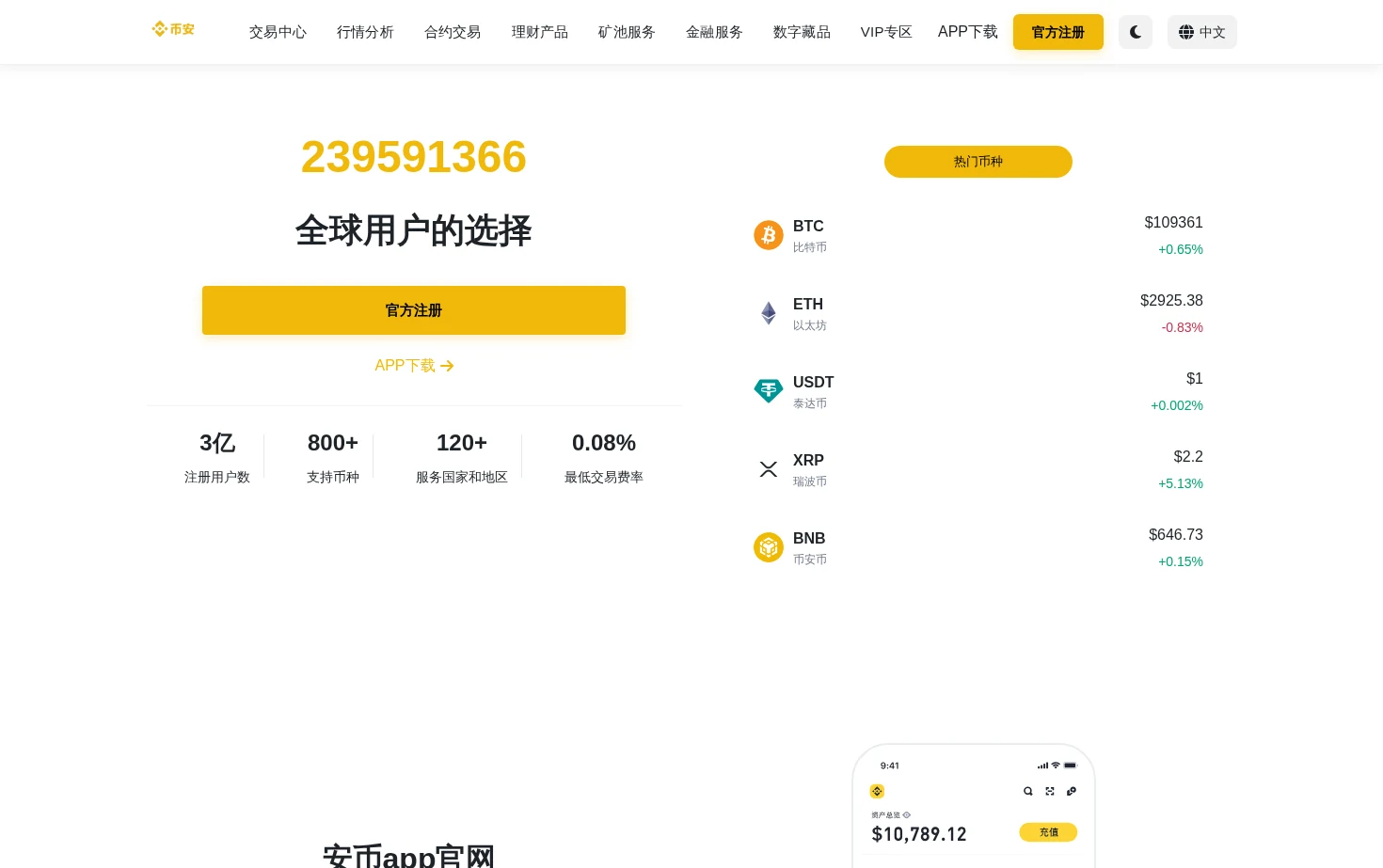
Task: Open the 行情分析 menu
Action: tap(365, 32)
